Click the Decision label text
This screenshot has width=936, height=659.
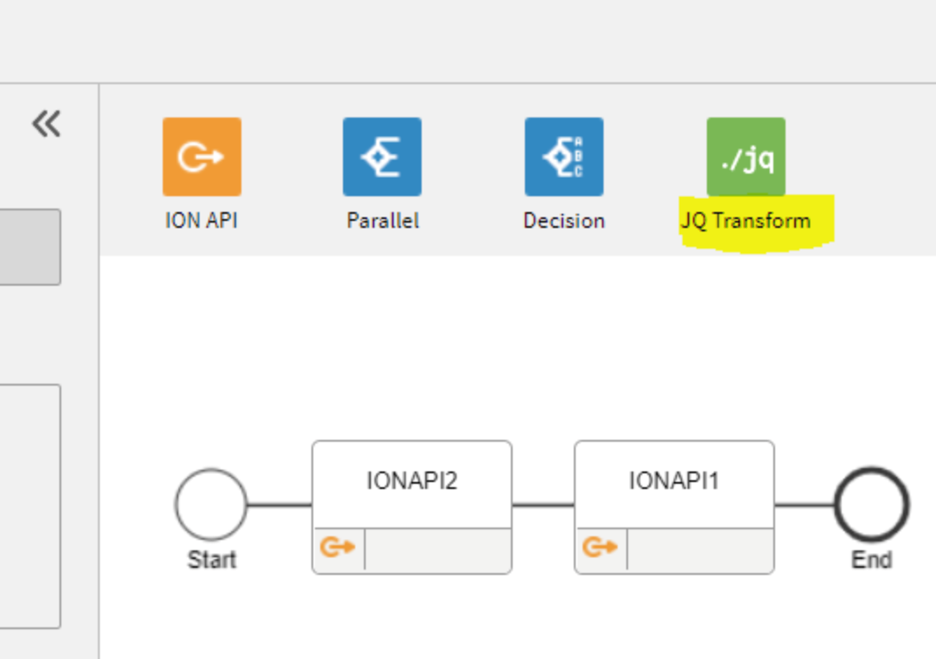[564, 221]
